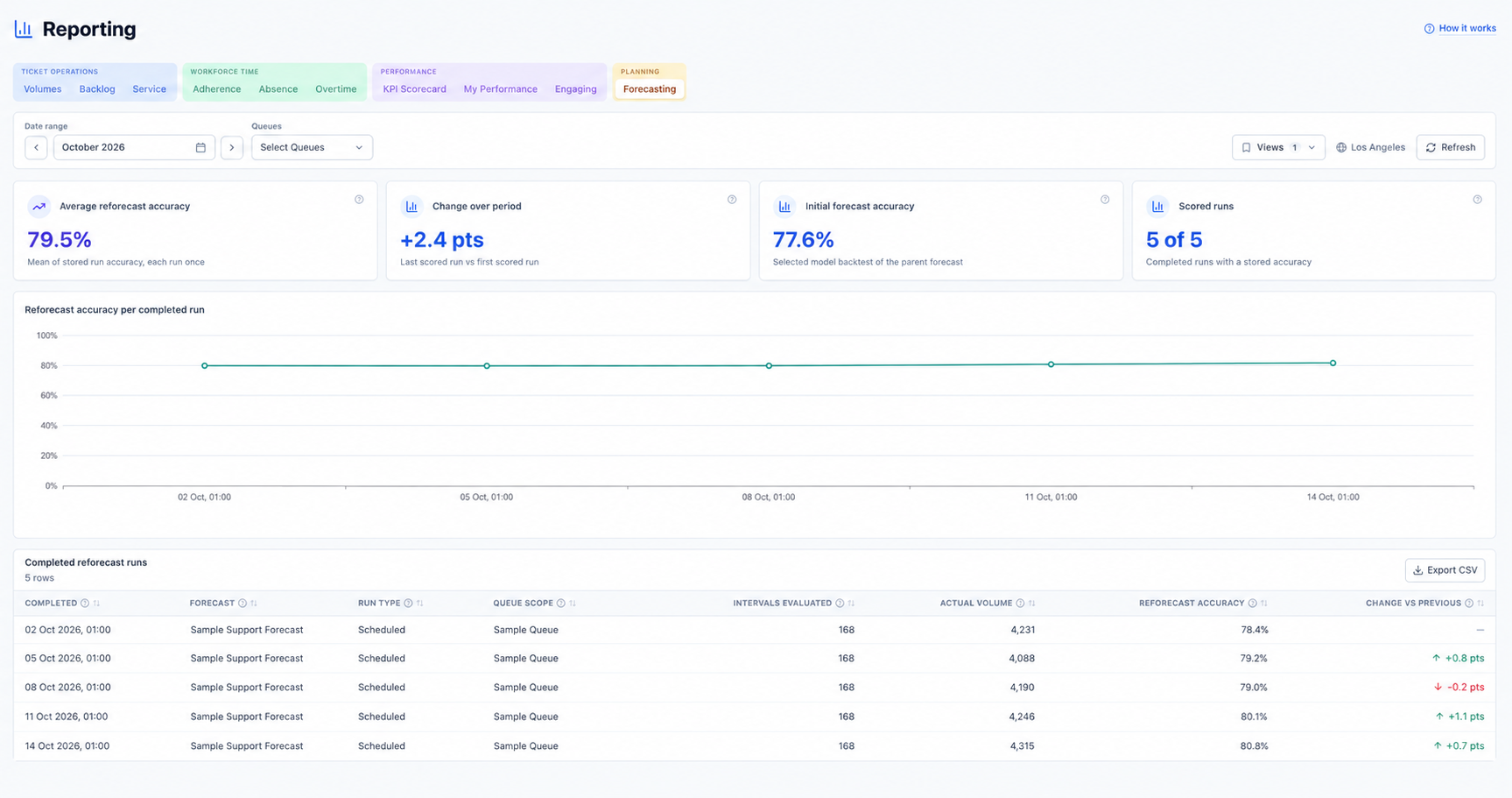Image resolution: width=1512 pixels, height=798 pixels.
Task: Sort by Completed column sort arrows
Action: [x=96, y=604]
